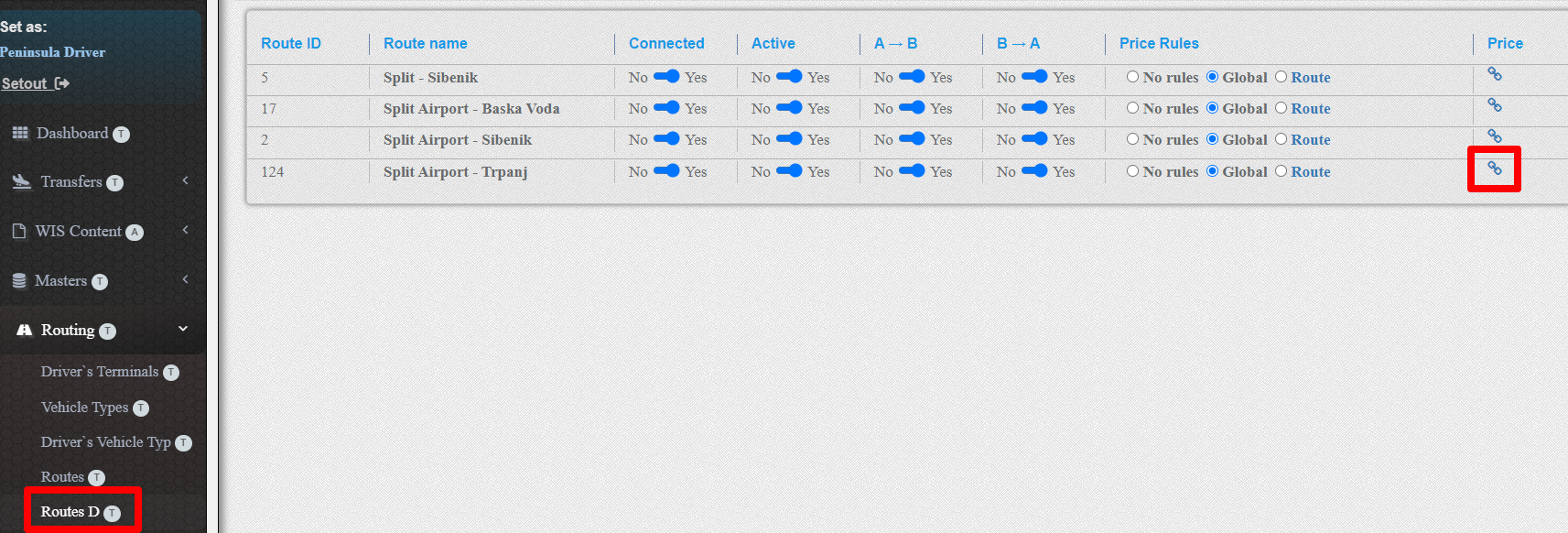Expand the WIS Content menu chevron

point(185,230)
